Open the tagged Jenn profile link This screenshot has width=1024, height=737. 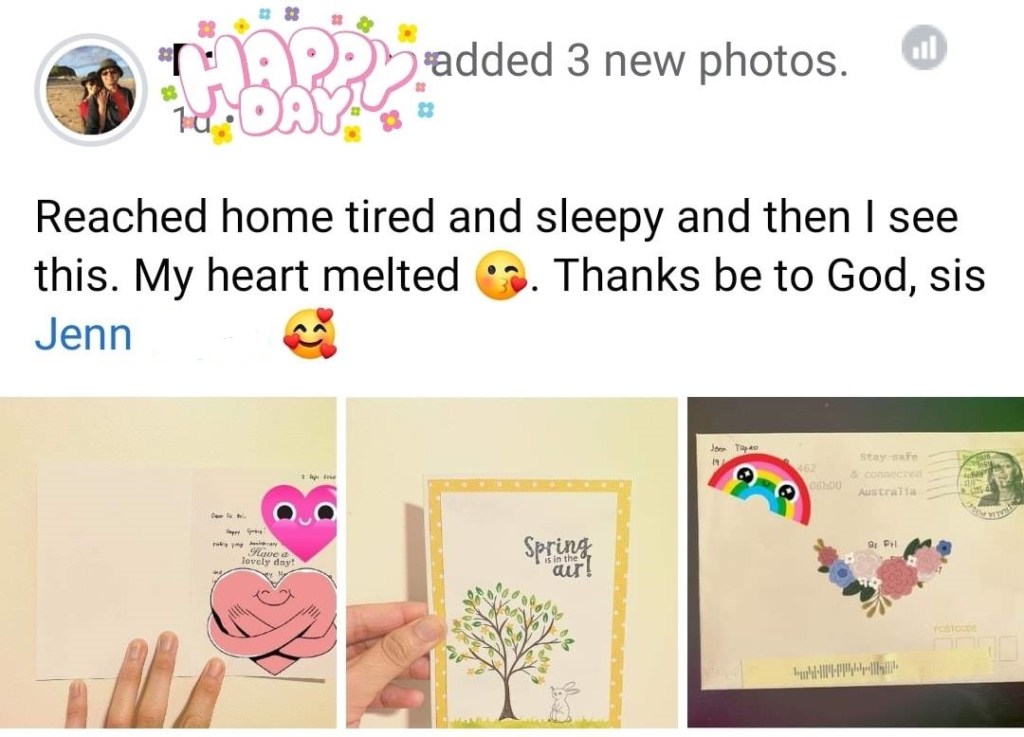(83, 335)
